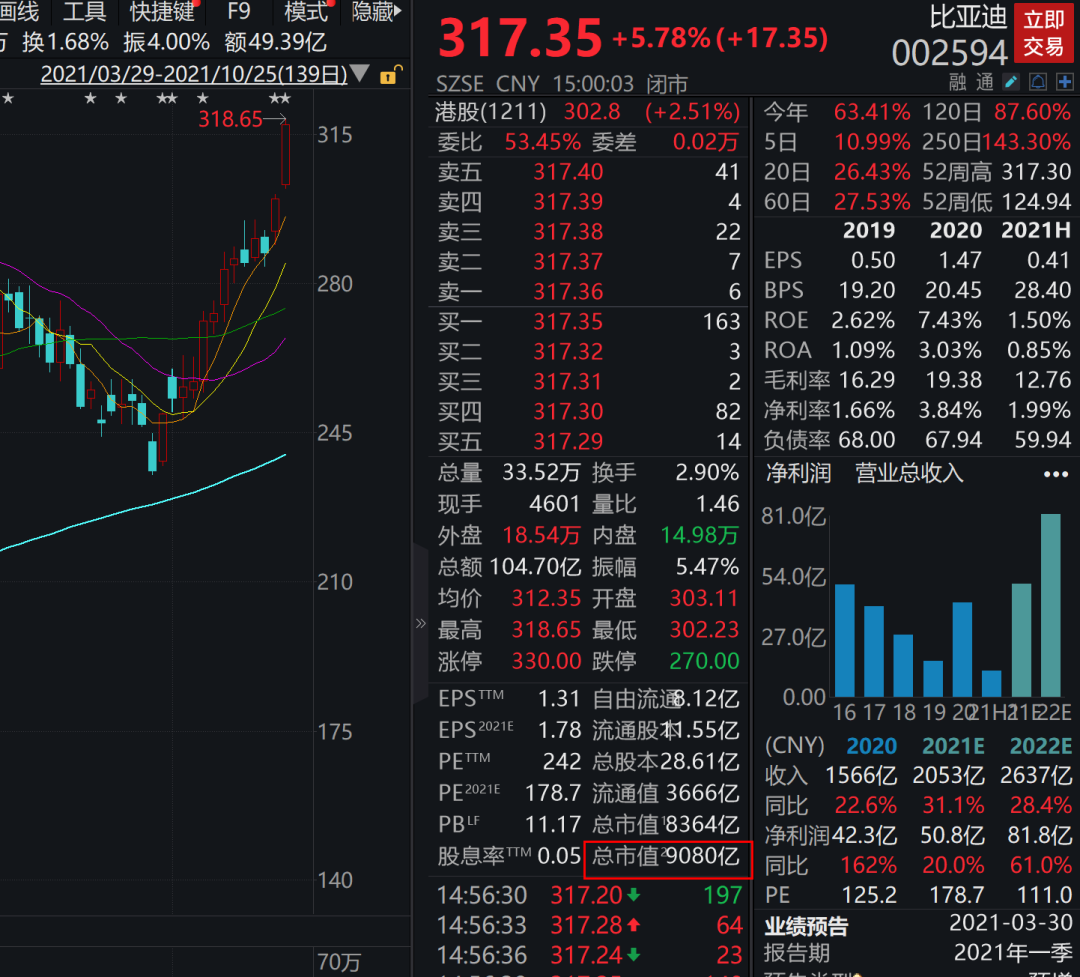
Task: Open the date range dropdown arrow
Action: [360, 73]
